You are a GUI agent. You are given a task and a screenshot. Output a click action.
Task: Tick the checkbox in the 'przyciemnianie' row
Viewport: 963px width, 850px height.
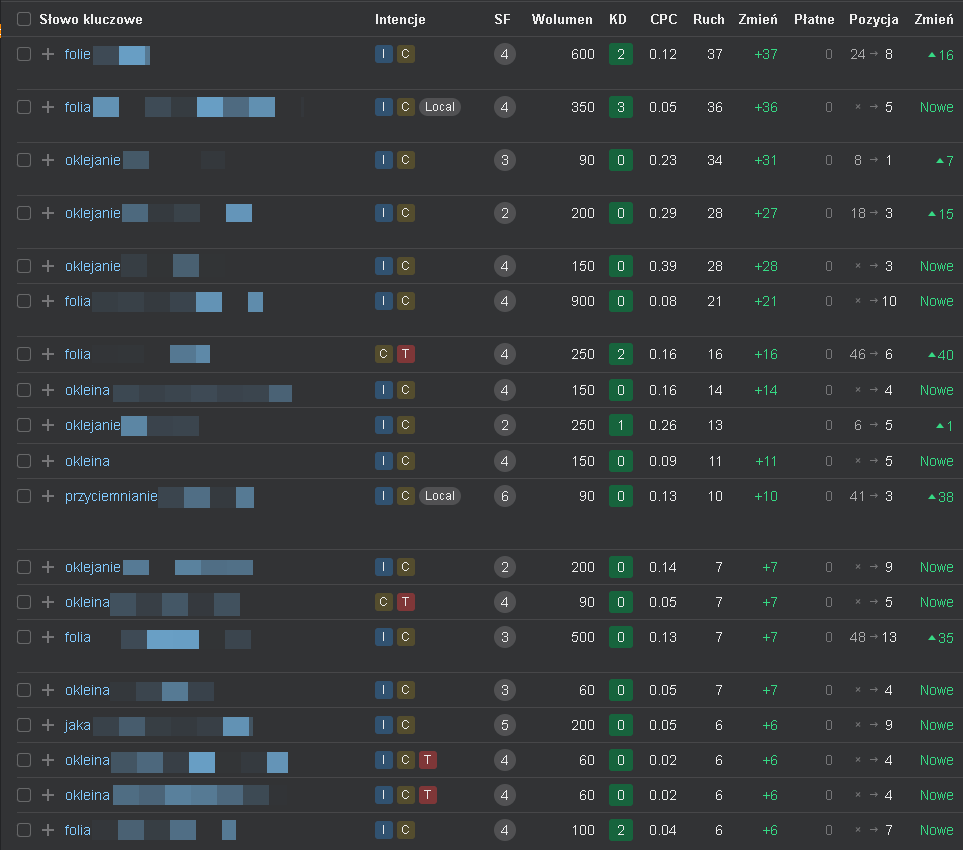click(x=24, y=496)
